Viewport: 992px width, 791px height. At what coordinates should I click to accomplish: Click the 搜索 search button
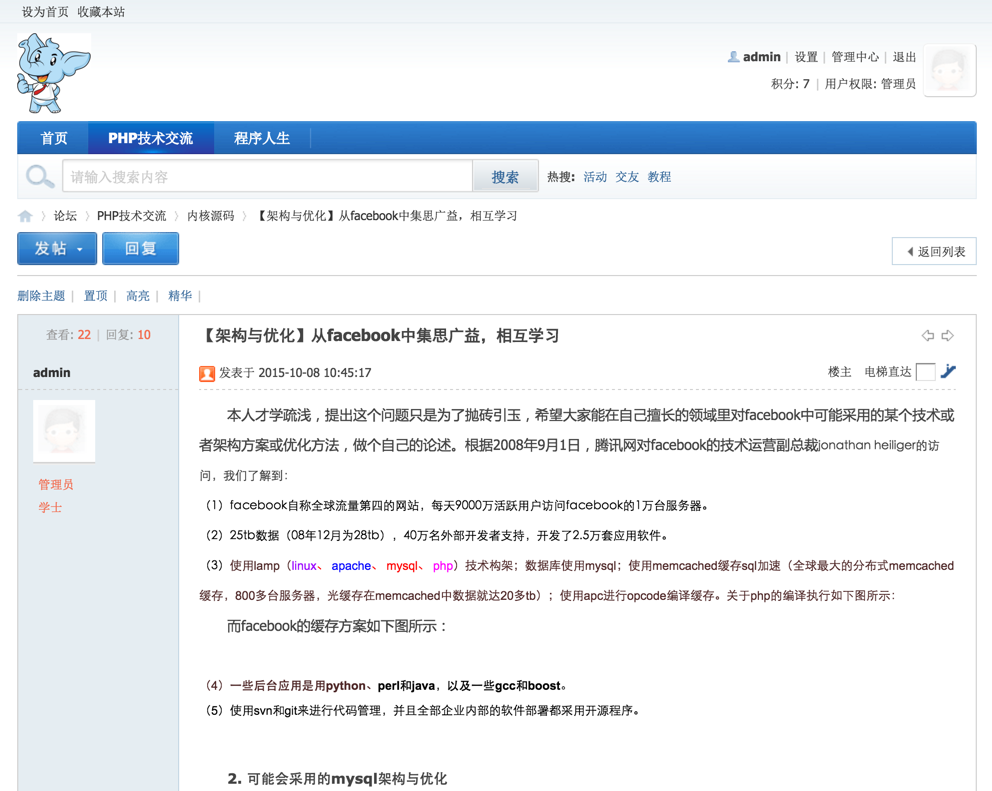click(x=505, y=177)
